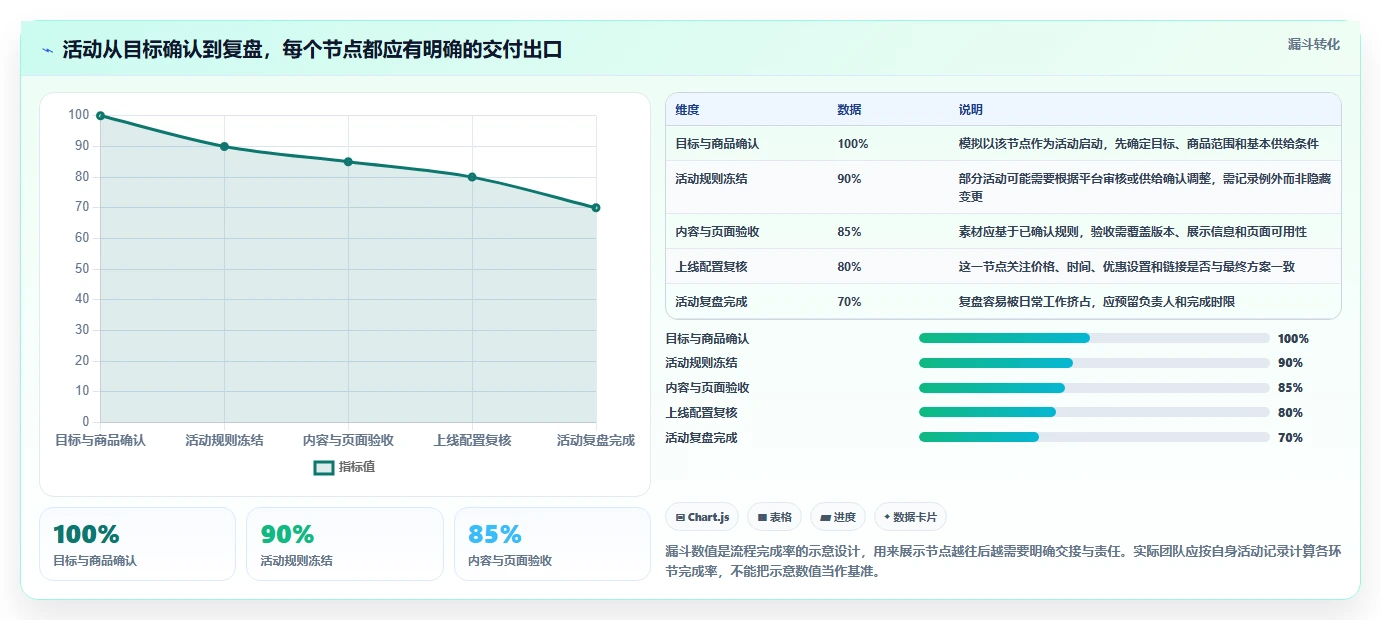Open the 85% 内容与页面验收 stat card
This screenshot has width=1381, height=620.
[552, 544]
